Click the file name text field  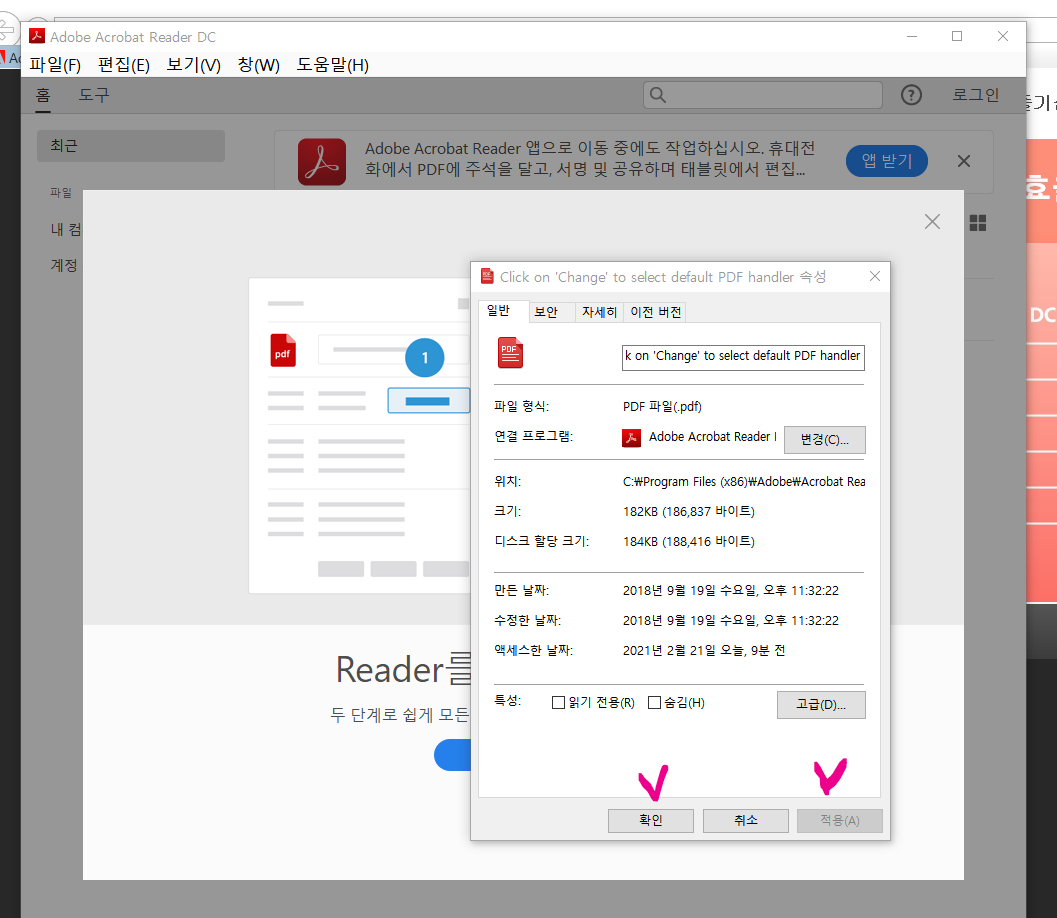pyautogui.click(x=743, y=357)
